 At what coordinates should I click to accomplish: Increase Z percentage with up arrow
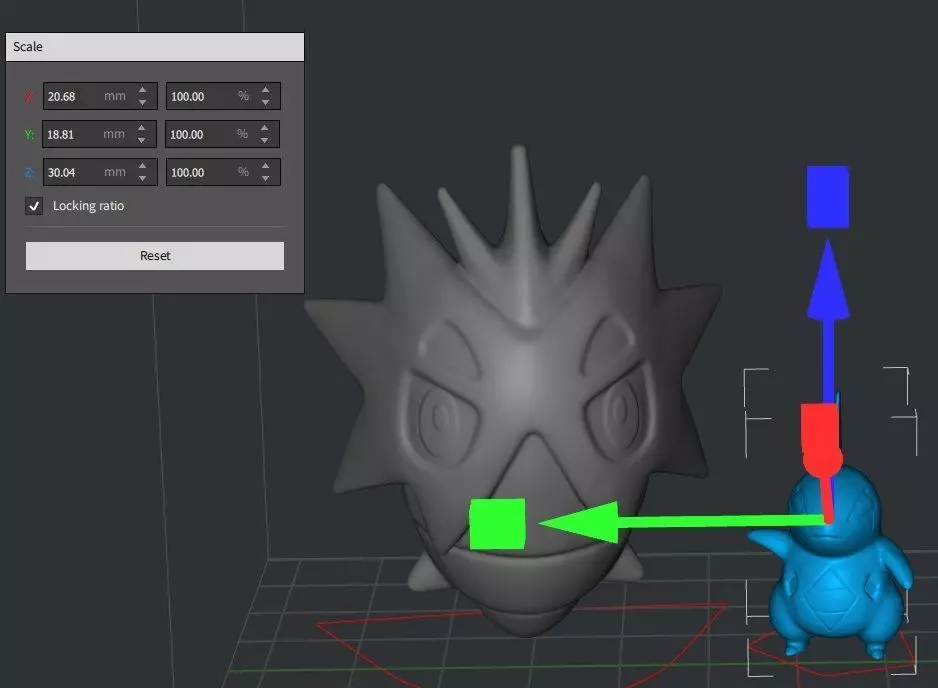coord(266,166)
